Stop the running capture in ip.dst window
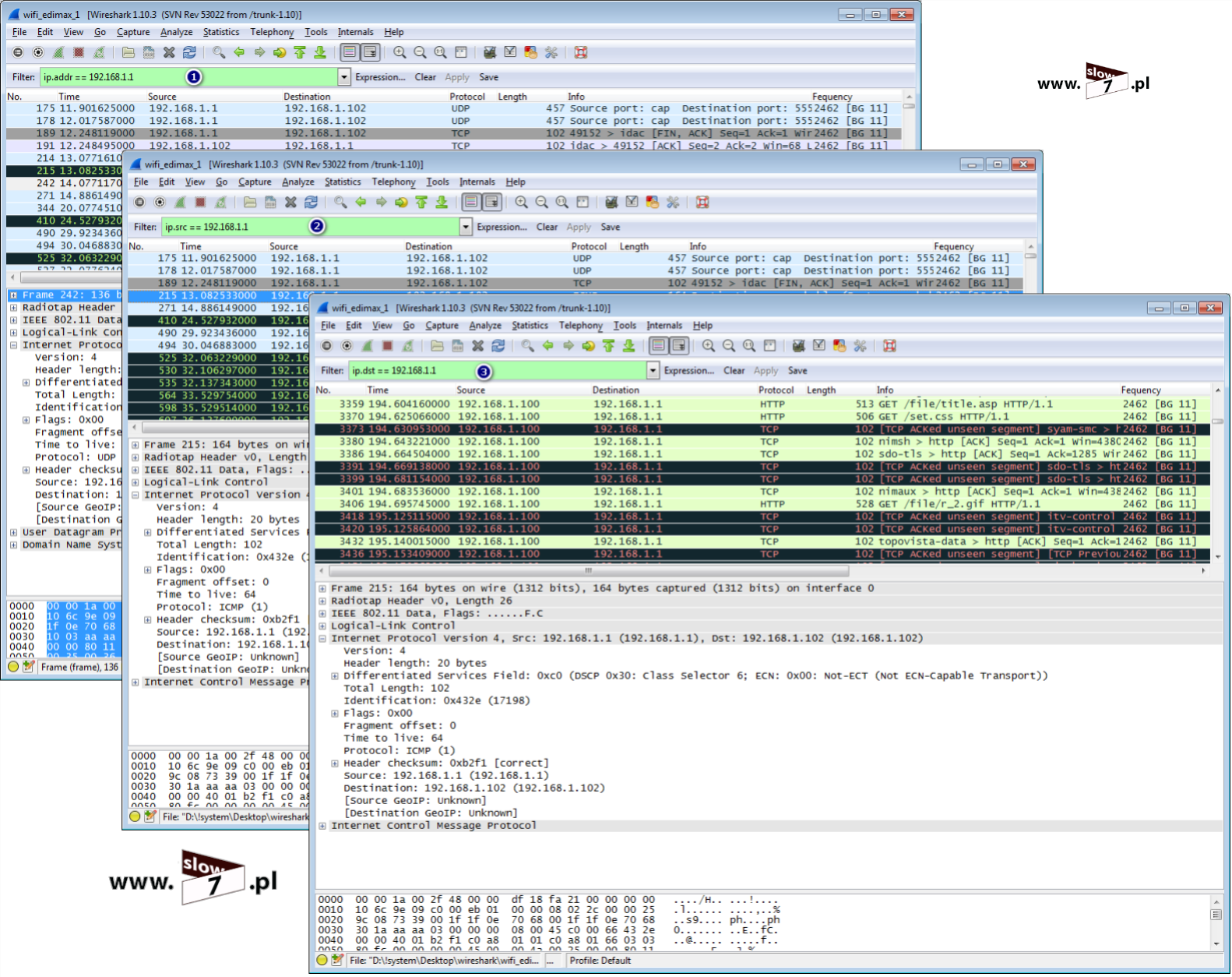 click(x=388, y=346)
